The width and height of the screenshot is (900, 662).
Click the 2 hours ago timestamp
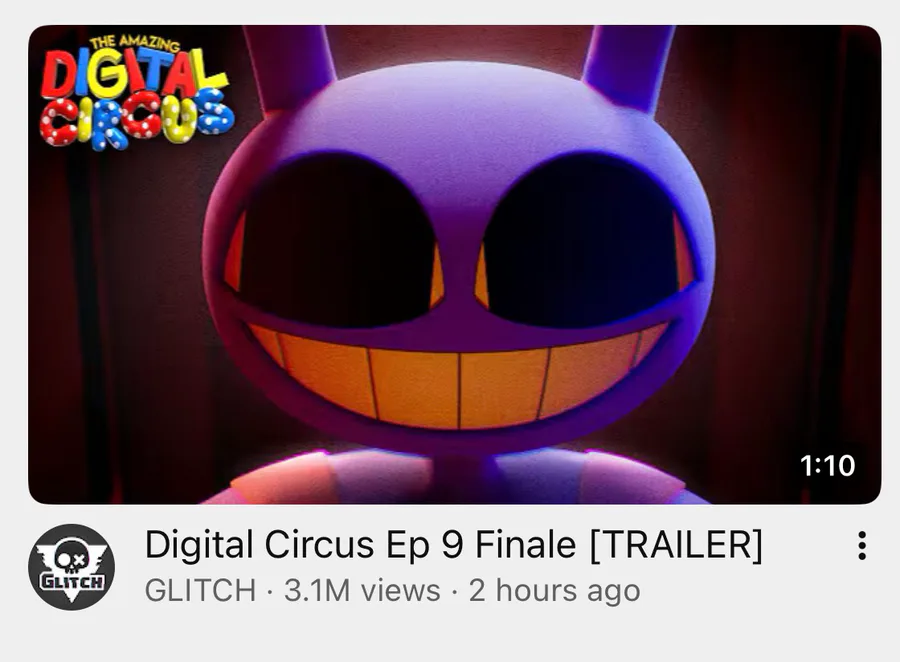[x=554, y=590]
